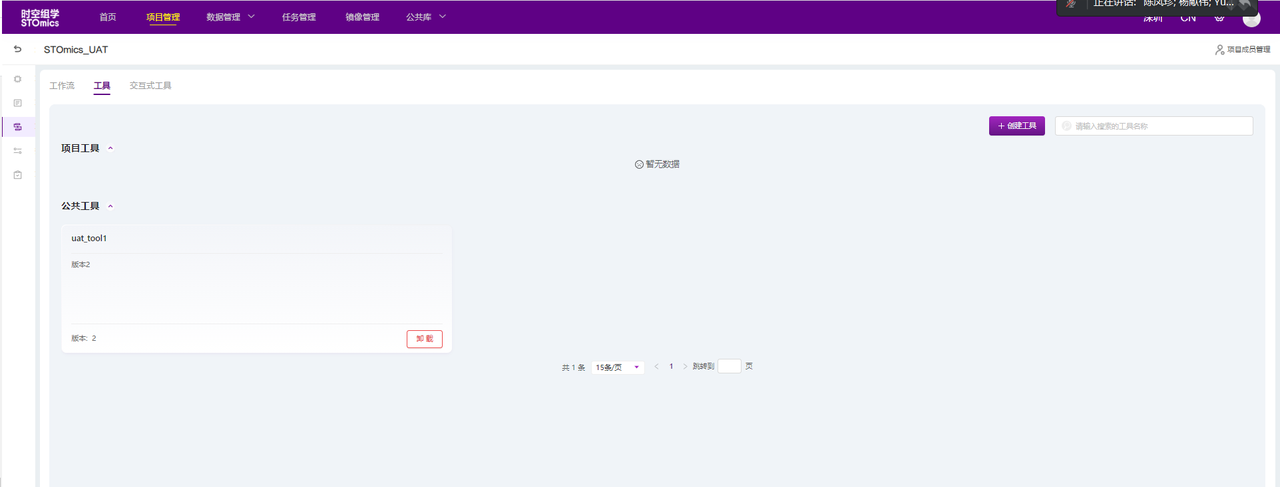Click the red 卸载 button on uat_tool1
This screenshot has width=1280, height=487.
tap(424, 339)
